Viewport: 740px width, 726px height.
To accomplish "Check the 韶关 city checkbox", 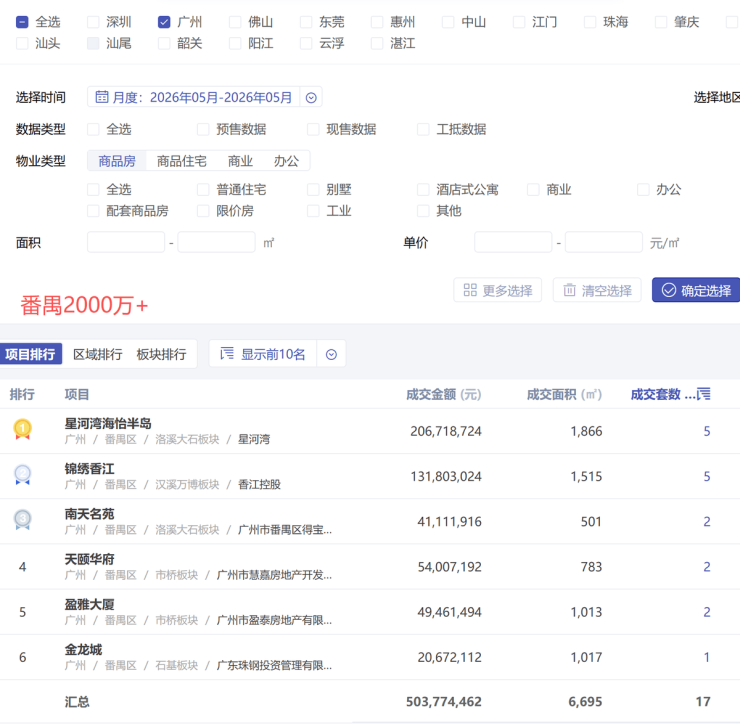I will (164, 43).
